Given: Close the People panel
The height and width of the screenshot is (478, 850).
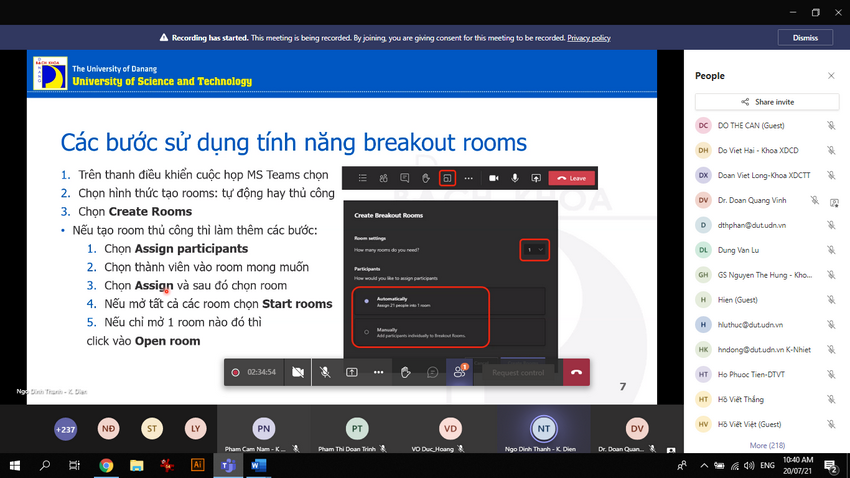Looking at the screenshot, I should (x=831, y=76).
